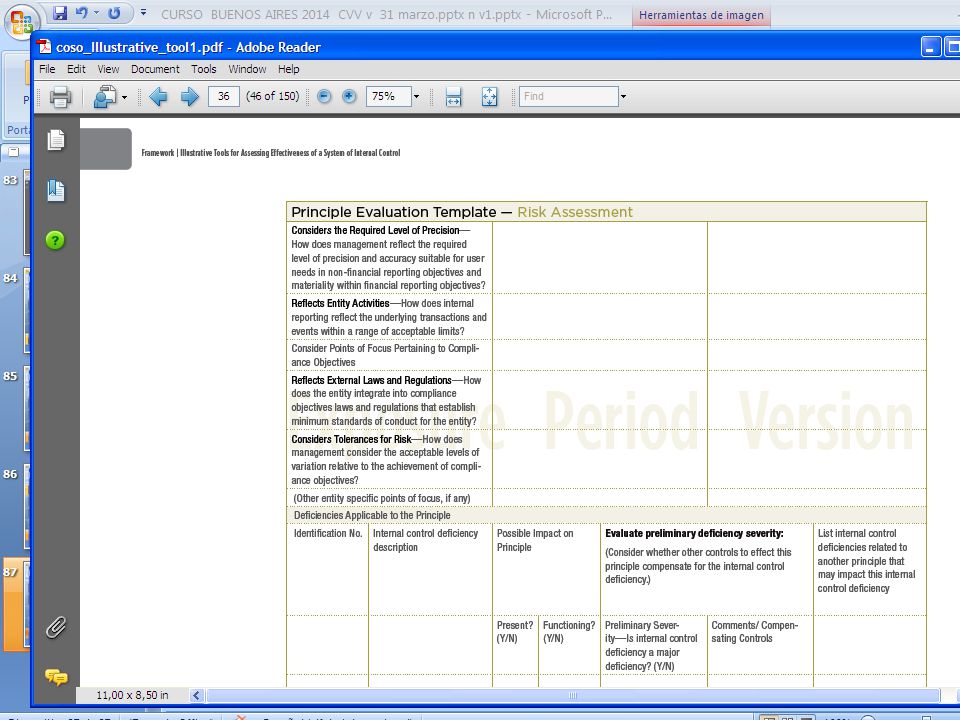The width and height of the screenshot is (960, 720).
Task: Click the fit one full page icon
Action: [490, 97]
